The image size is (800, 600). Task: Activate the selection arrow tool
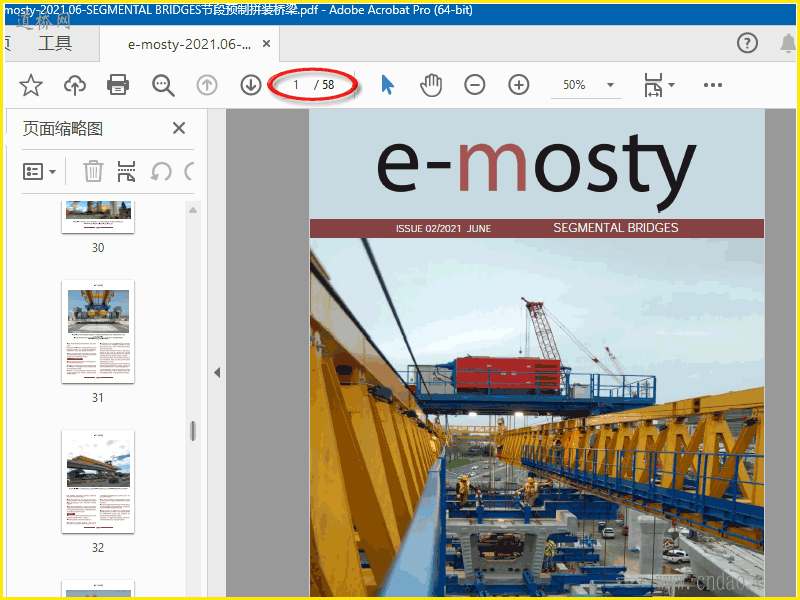pyautogui.click(x=388, y=85)
